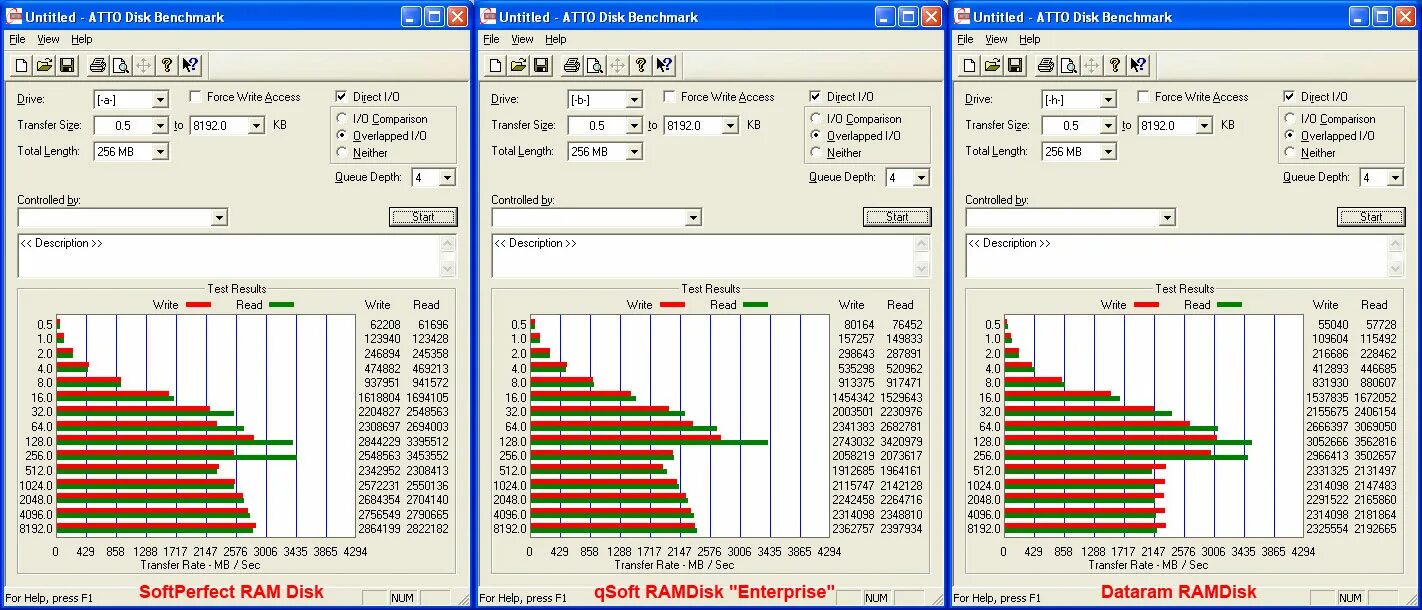Image resolution: width=1422 pixels, height=610 pixels.
Task: Click ATTO title bar icon of qSoft window
Action: click(489, 16)
